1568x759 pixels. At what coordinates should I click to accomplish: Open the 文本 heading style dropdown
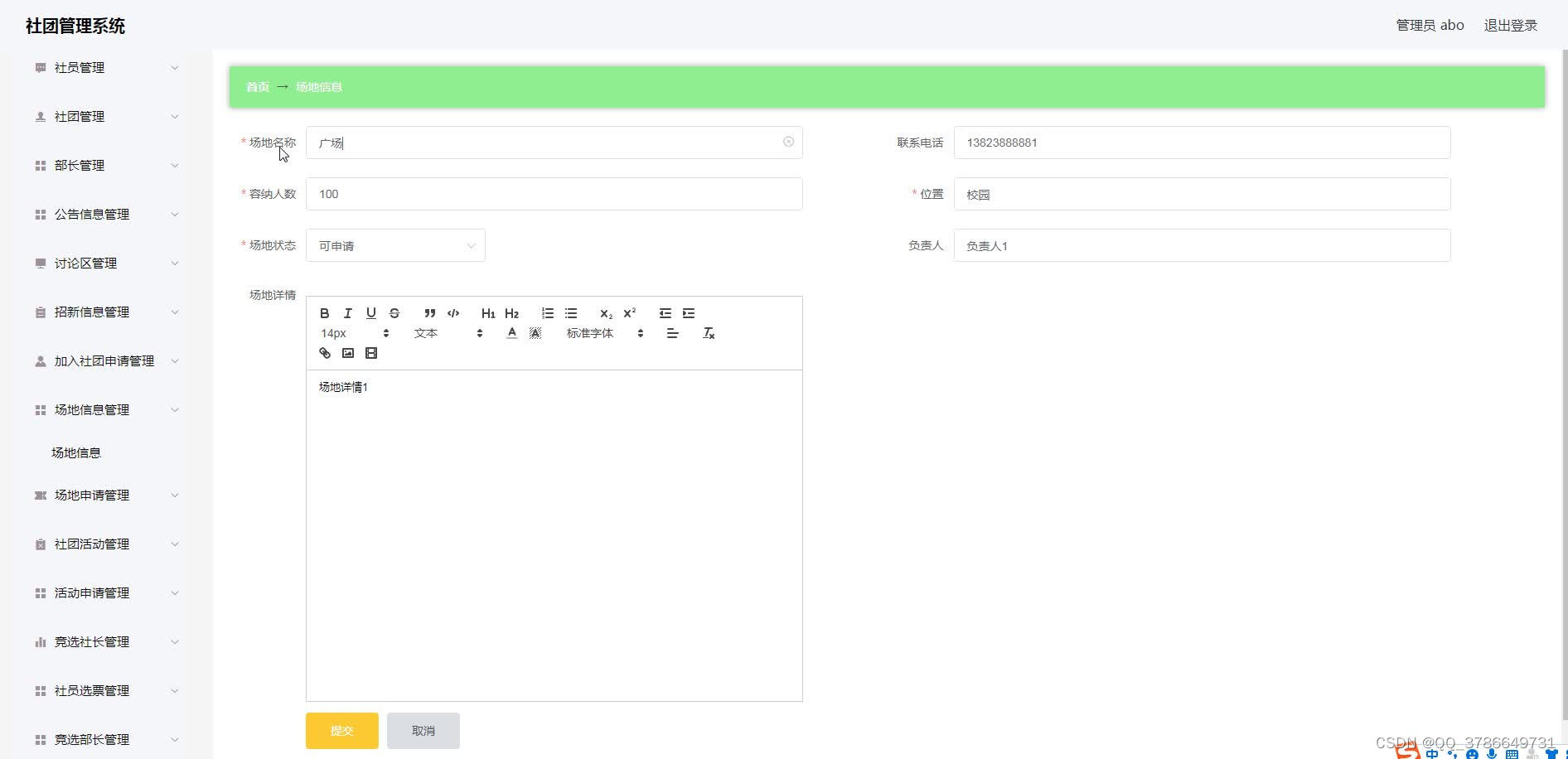448,333
